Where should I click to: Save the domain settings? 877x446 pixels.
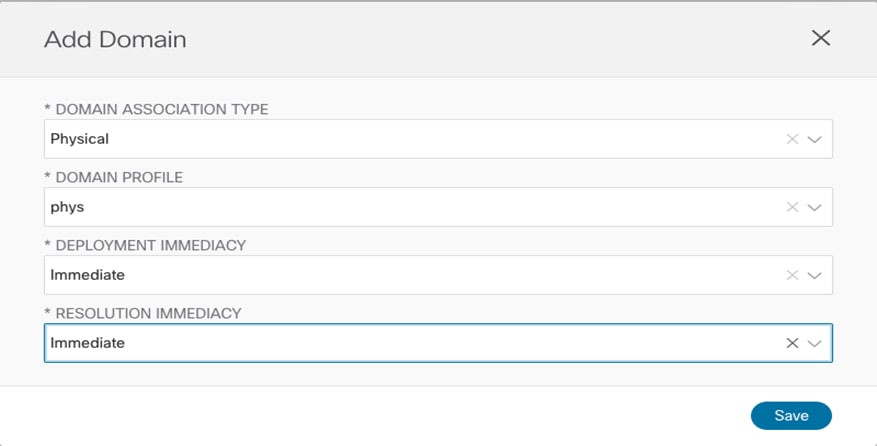791,415
